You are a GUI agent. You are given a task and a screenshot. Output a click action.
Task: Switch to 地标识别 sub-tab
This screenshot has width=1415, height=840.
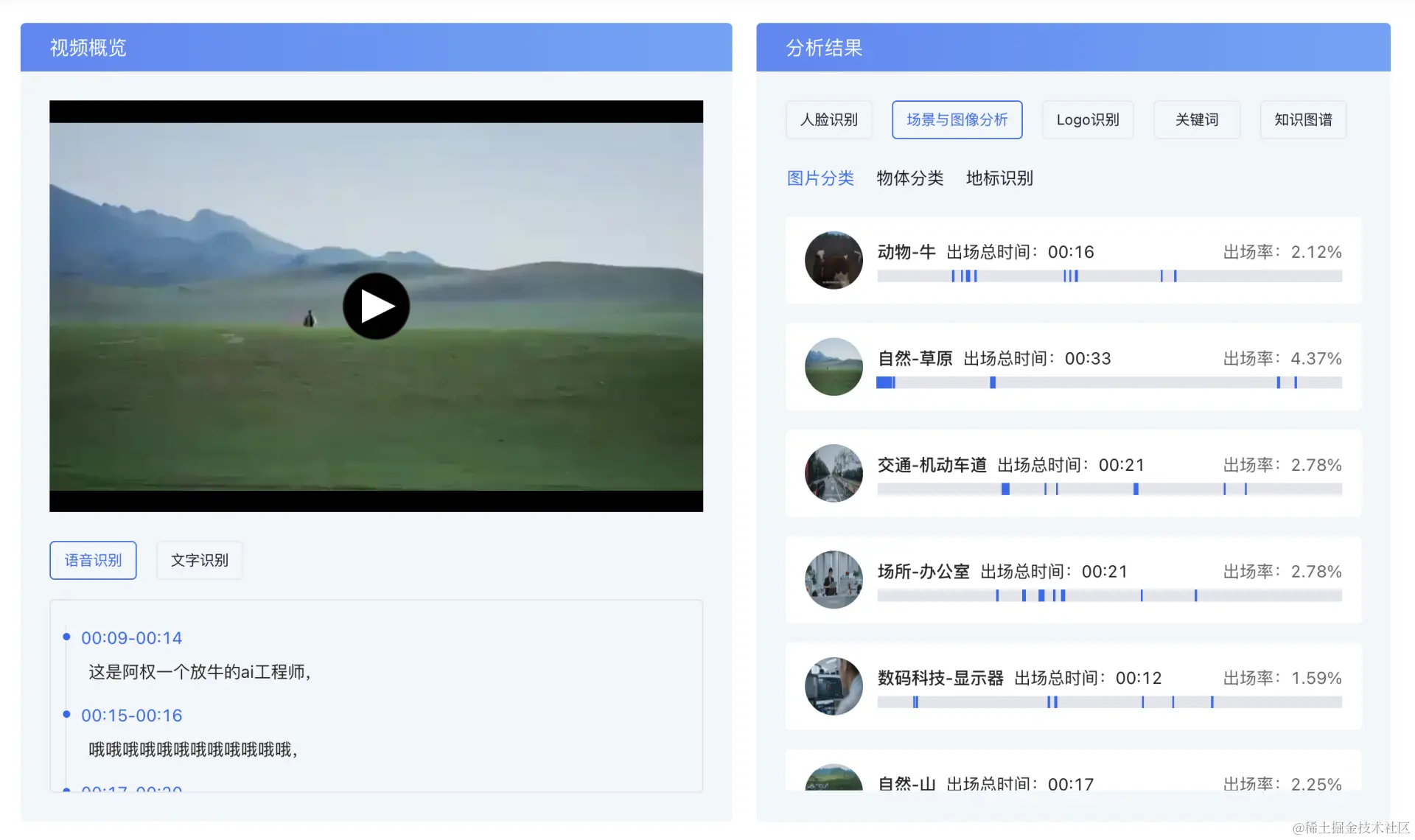coord(999,178)
